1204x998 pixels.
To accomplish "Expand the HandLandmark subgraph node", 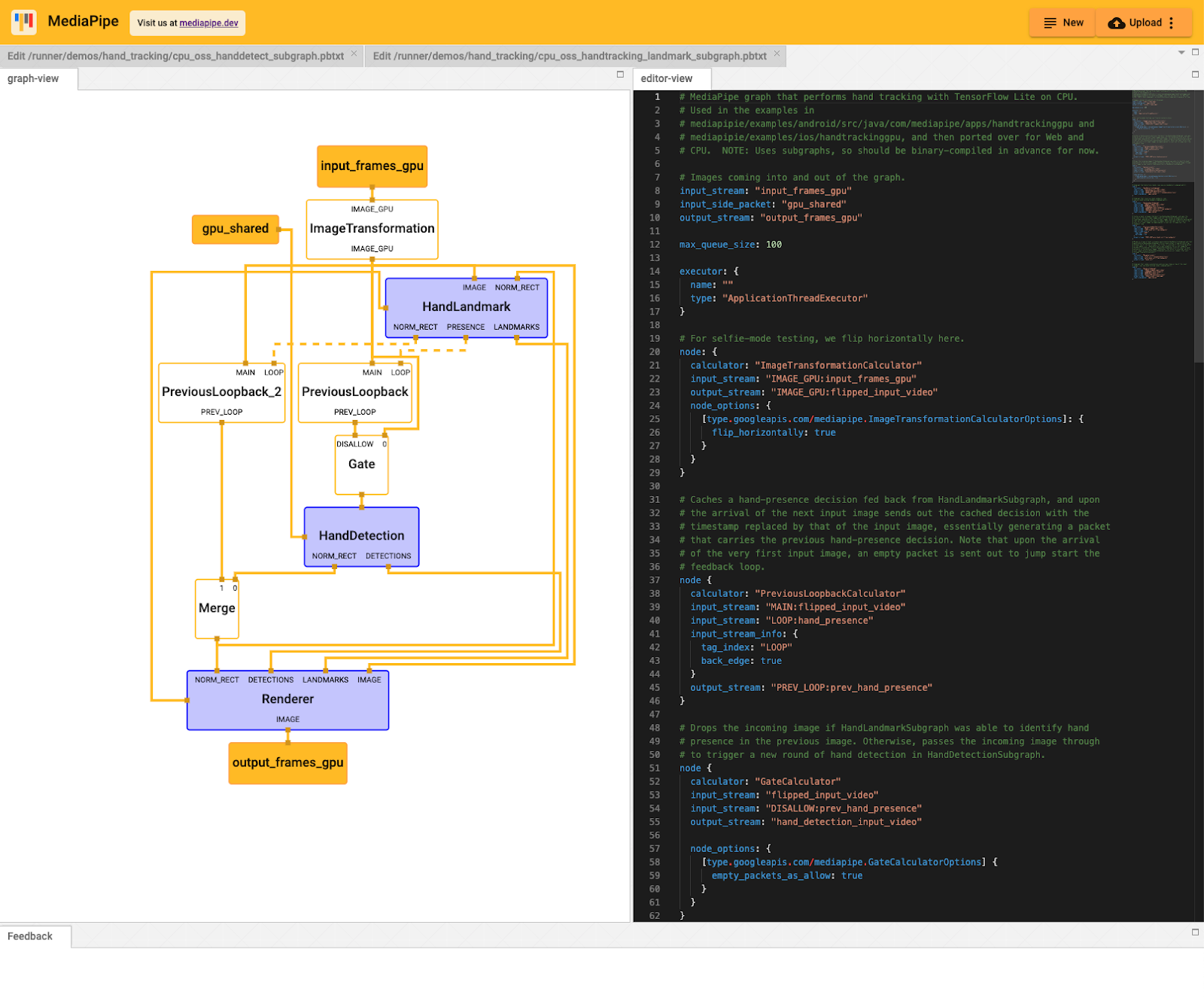I will pyautogui.click(x=466, y=307).
